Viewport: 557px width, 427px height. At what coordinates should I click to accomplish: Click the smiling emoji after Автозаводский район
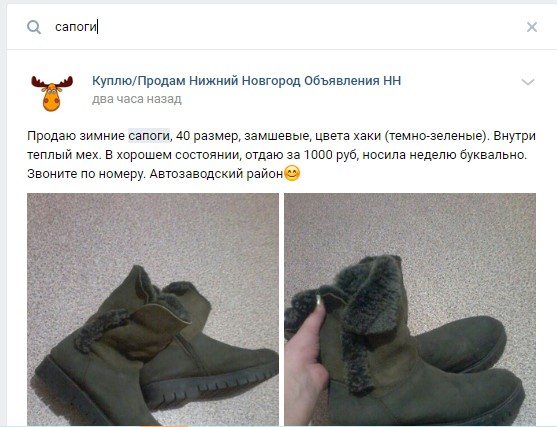292,174
